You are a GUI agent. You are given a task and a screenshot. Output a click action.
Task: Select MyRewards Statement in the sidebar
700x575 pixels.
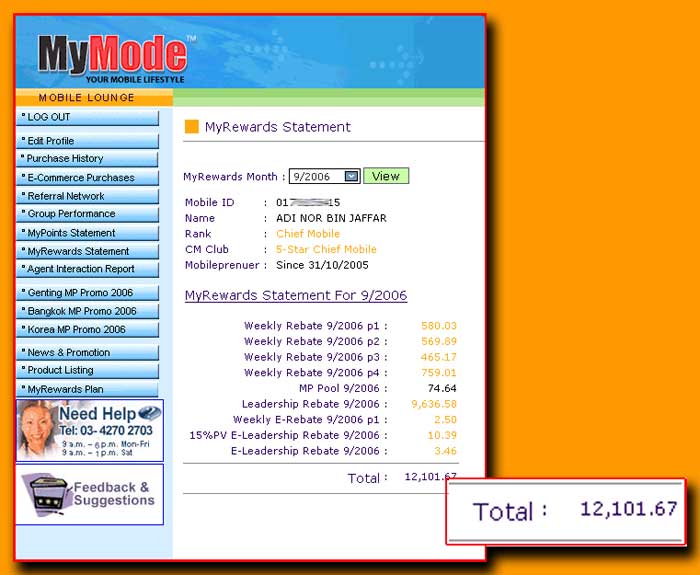tap(87, 251)
